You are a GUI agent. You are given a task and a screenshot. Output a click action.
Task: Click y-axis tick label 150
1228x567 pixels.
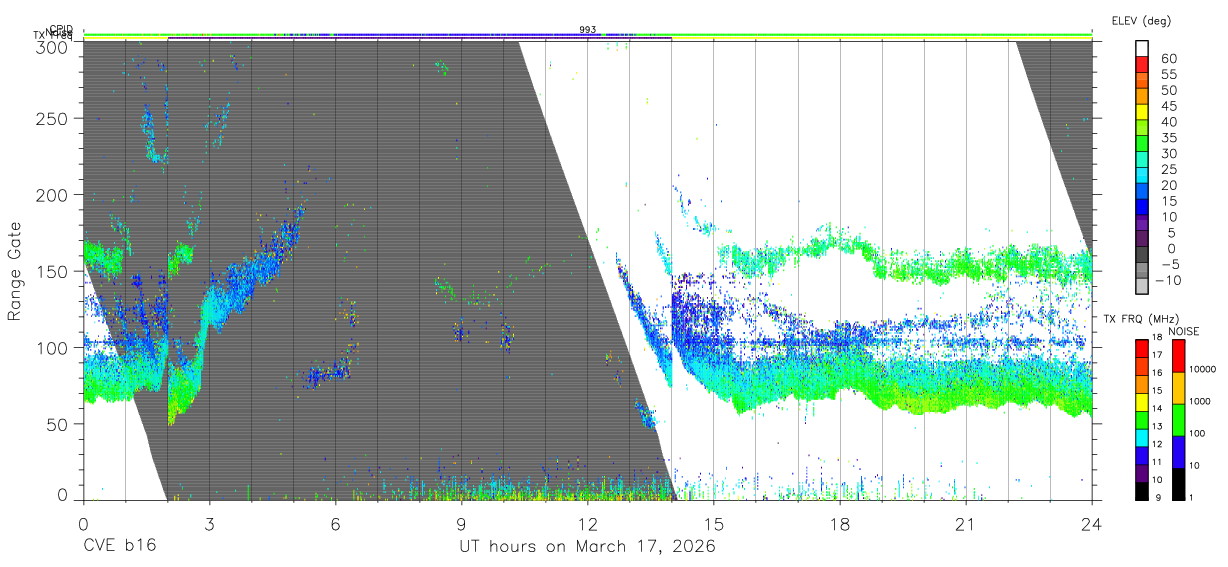52,272
